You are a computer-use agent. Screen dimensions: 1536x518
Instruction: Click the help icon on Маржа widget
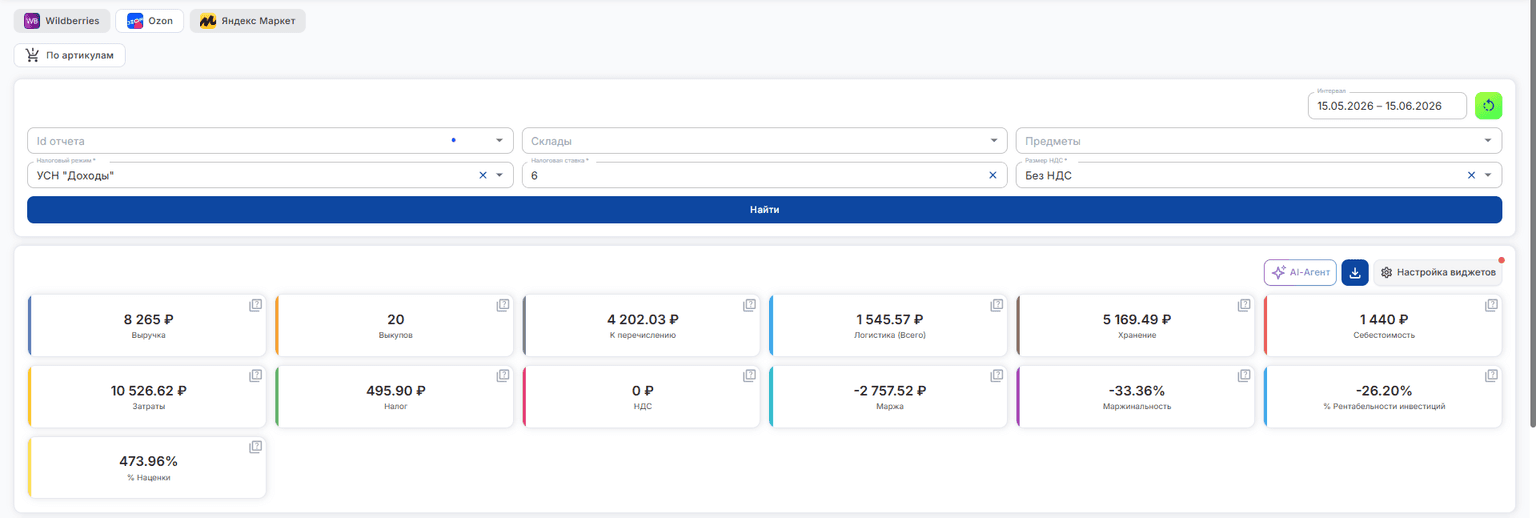click(997, 376)
